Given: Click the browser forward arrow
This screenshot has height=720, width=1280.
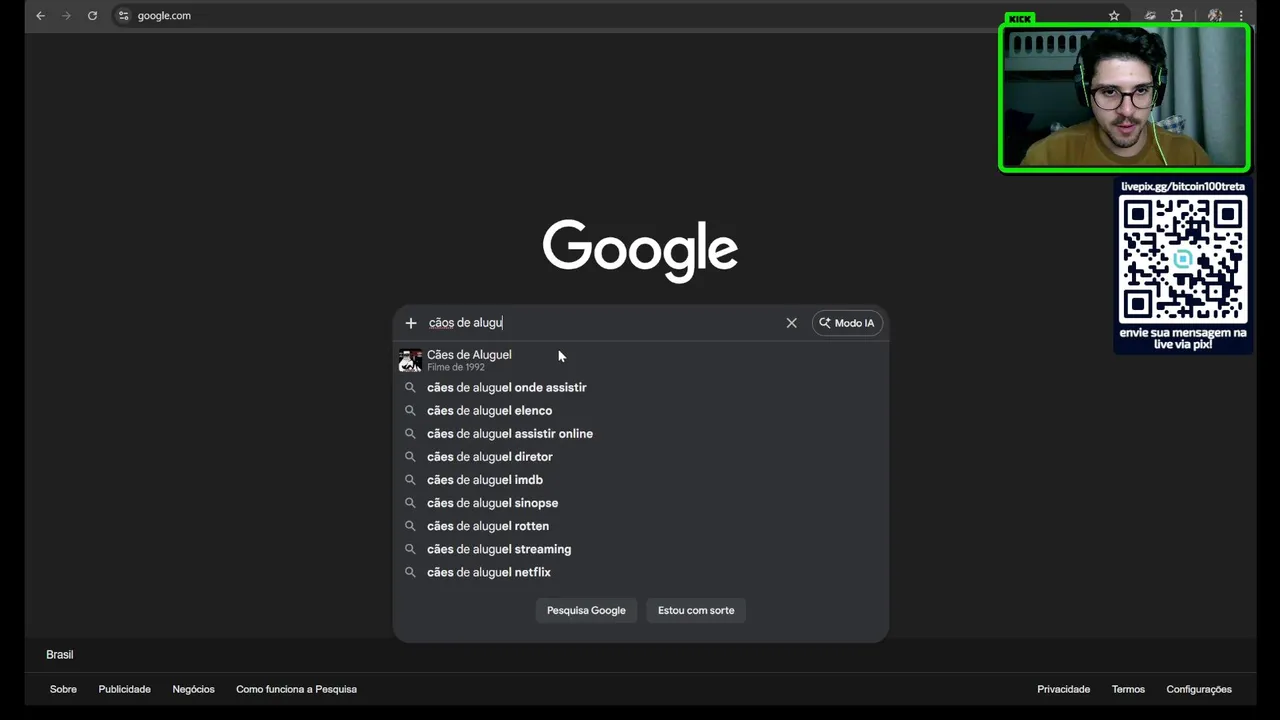Looking at the screenshot, I should click(x=66, y=16).
